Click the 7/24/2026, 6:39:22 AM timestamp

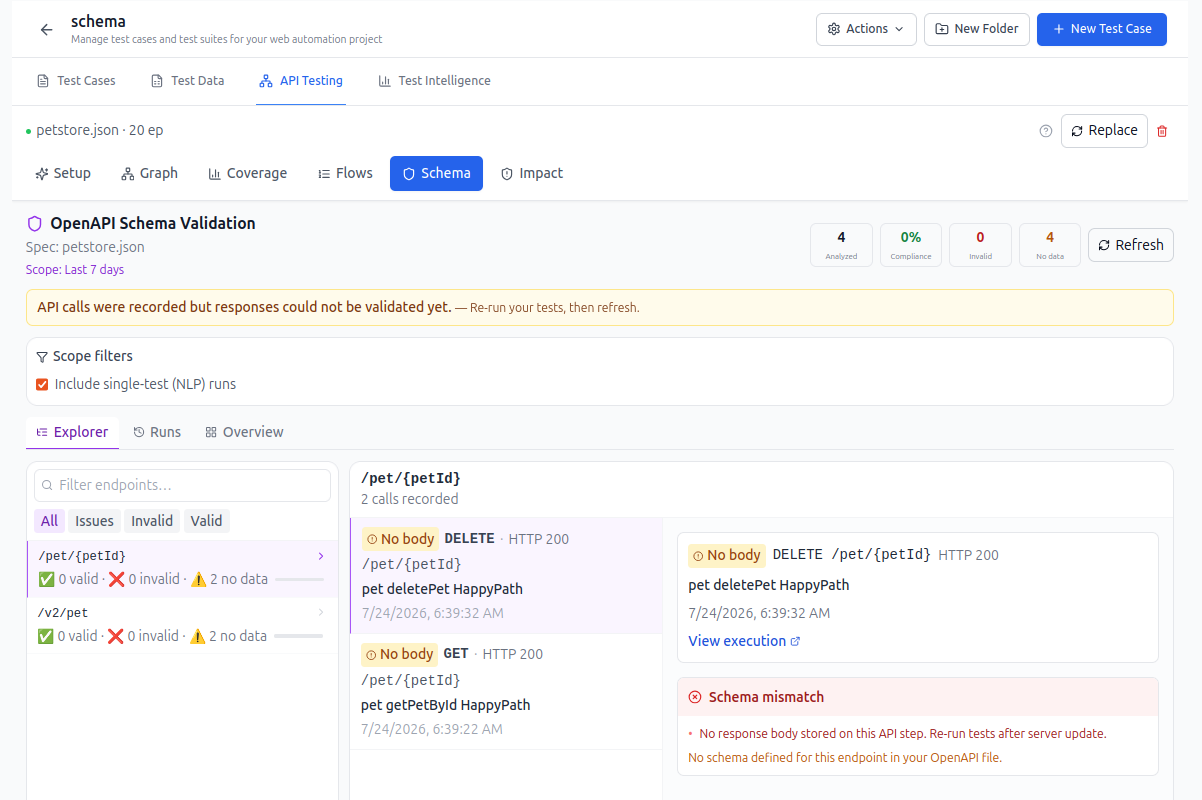click(432, 729)
